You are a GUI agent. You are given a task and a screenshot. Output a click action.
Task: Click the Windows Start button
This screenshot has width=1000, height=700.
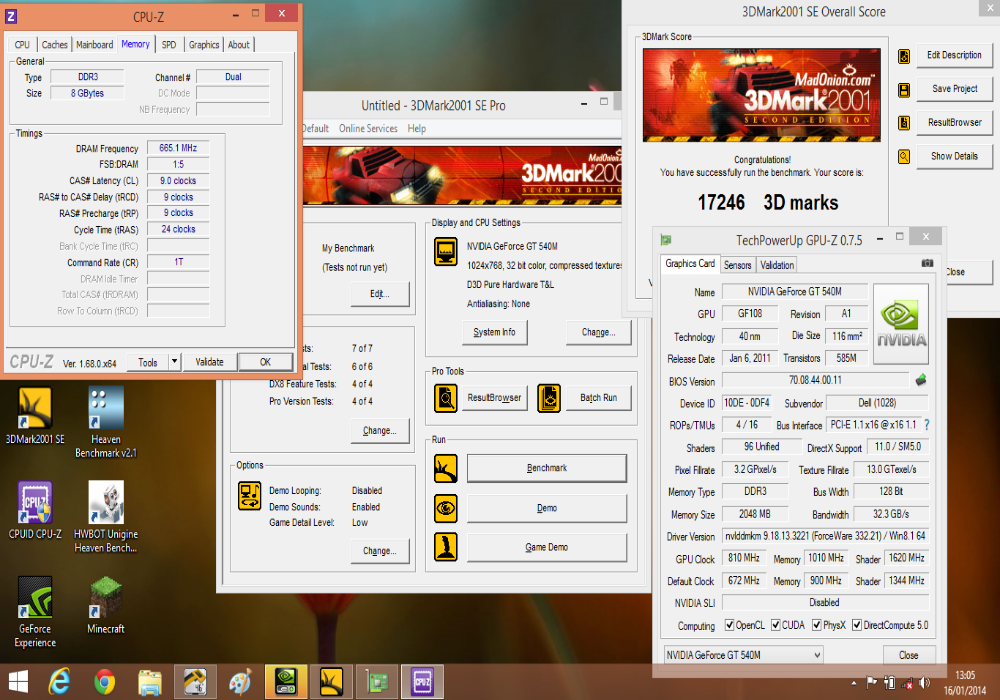(18, 682)
